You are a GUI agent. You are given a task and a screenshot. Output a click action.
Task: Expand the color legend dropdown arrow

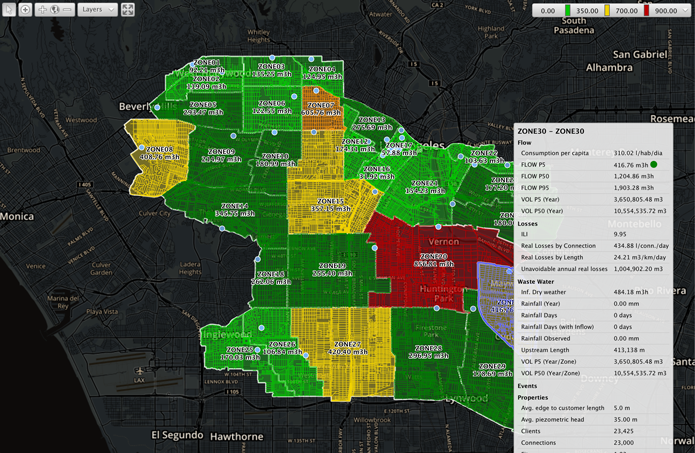coord(685,10)
